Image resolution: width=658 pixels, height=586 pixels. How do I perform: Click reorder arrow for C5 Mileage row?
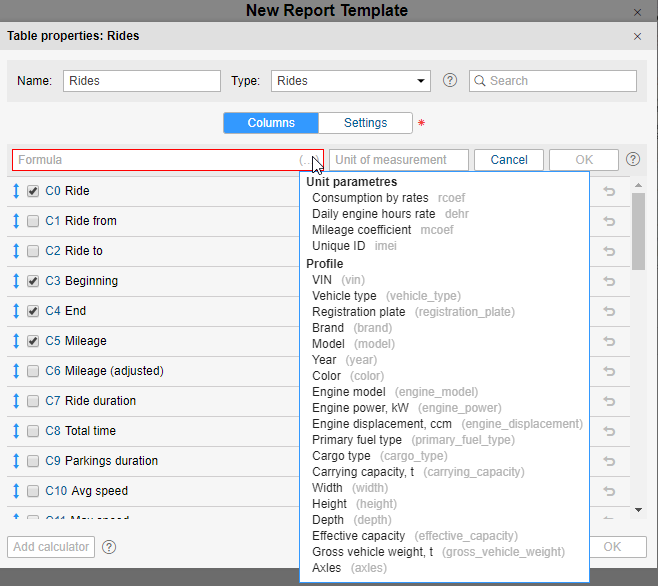[16, 341]
